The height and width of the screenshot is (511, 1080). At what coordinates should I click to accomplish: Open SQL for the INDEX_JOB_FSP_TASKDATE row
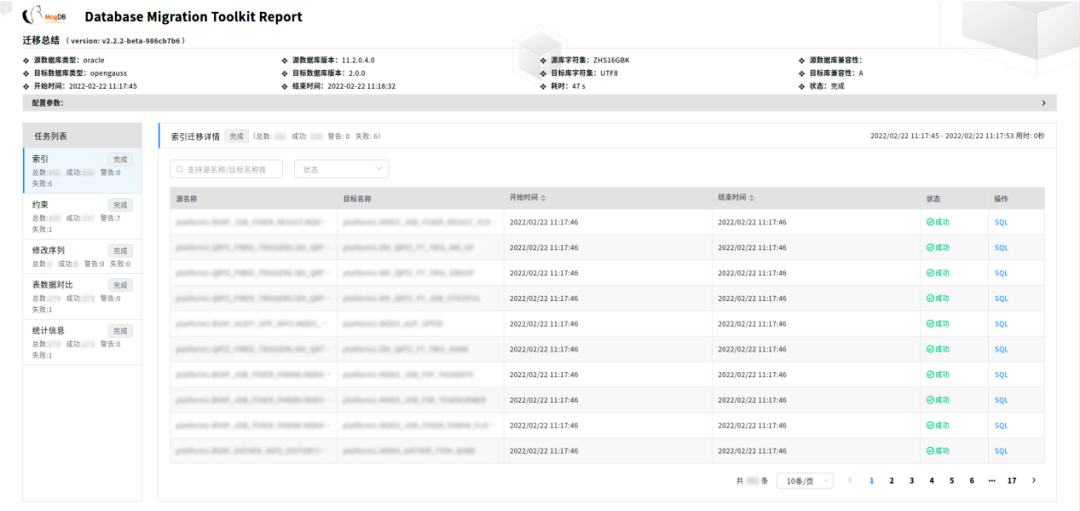coord(1001,375)
